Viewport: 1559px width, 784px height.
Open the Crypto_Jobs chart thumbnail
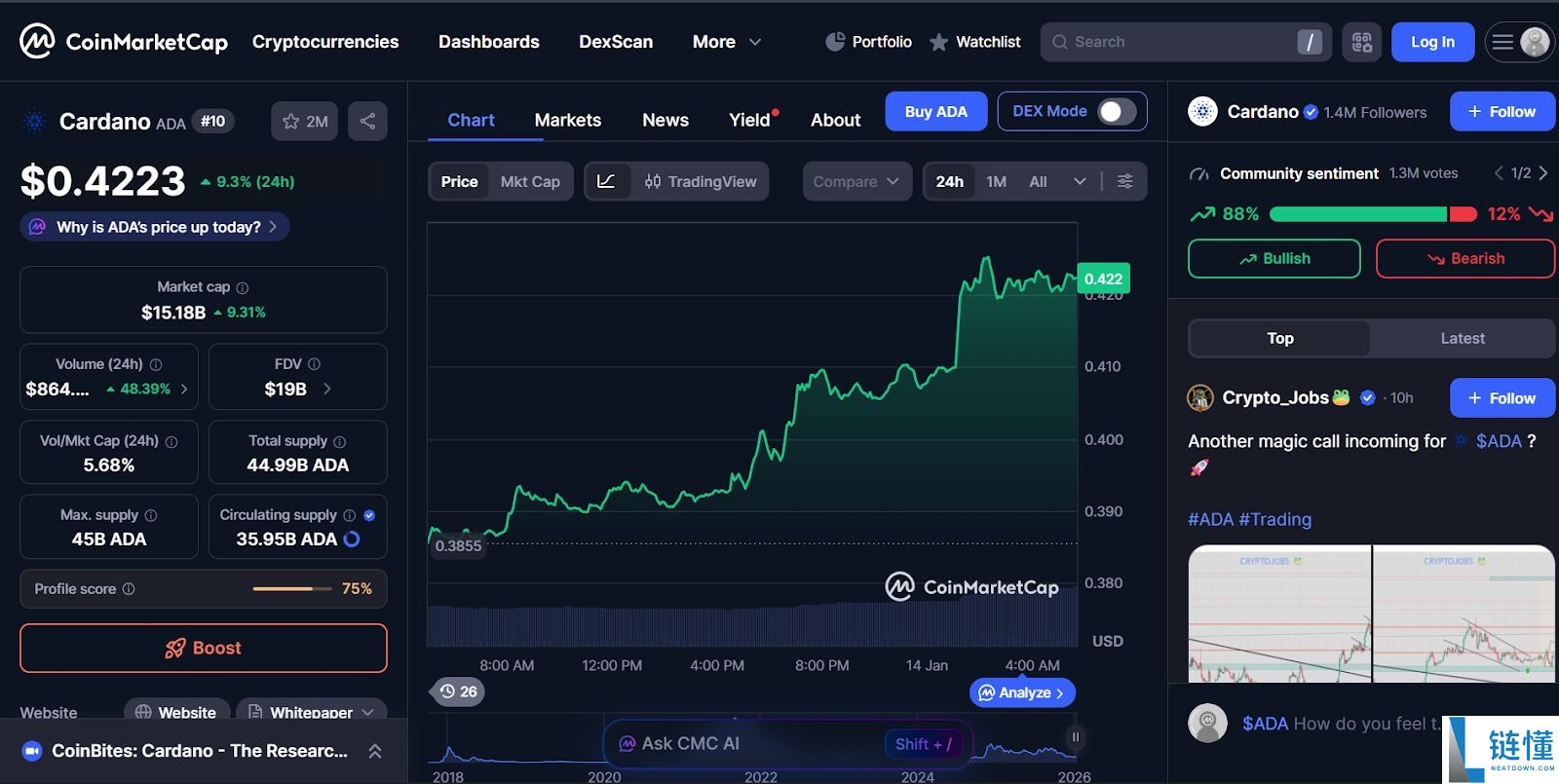(1371, 614)
